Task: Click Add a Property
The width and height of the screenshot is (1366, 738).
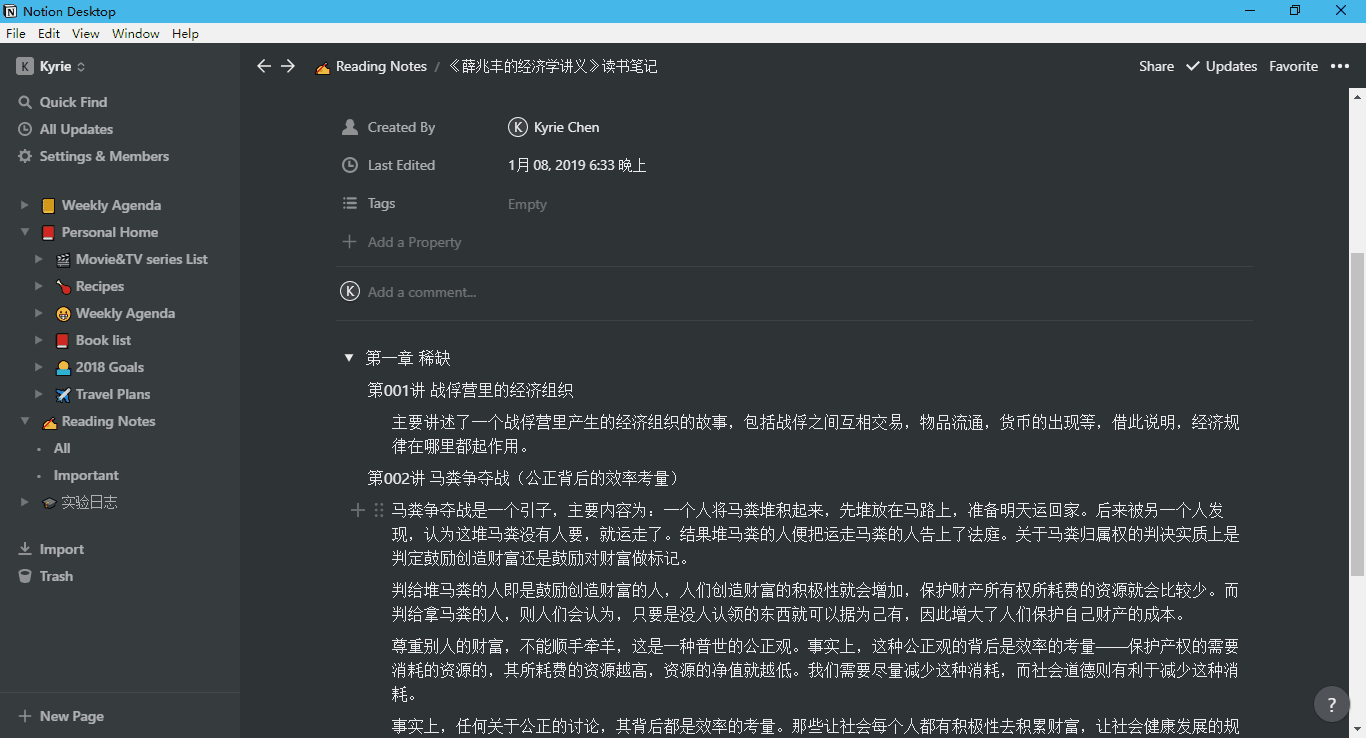Action: pyautogui.click(x=413, y=242)
